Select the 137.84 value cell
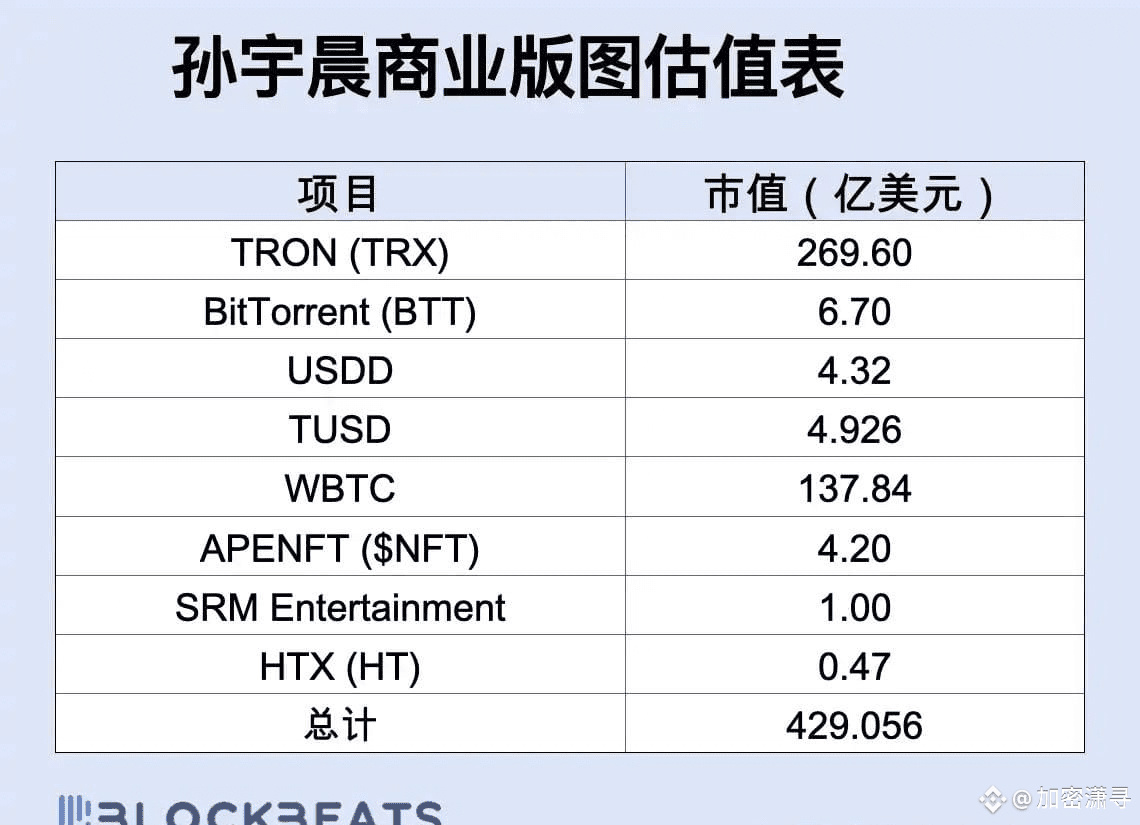Screen dimensions: 1140x825 tap(854, 488)
